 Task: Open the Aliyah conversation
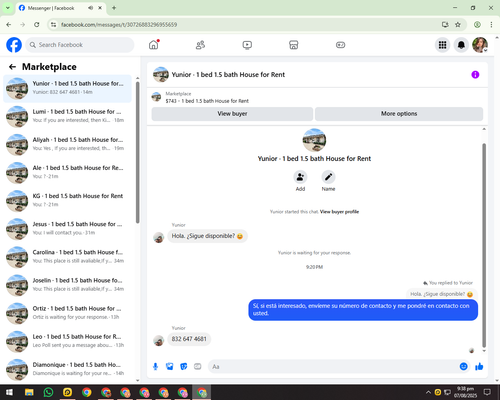67,145
